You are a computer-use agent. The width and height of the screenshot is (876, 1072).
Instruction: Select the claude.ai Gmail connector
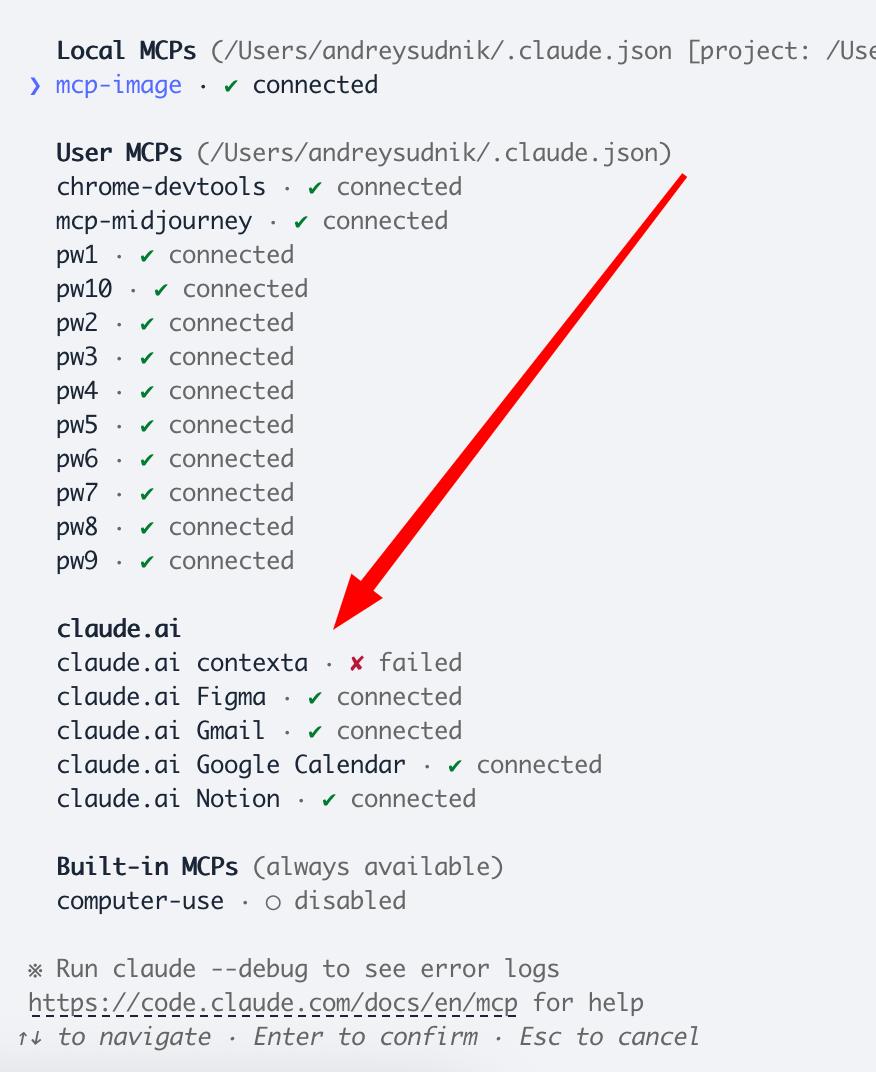161,731
